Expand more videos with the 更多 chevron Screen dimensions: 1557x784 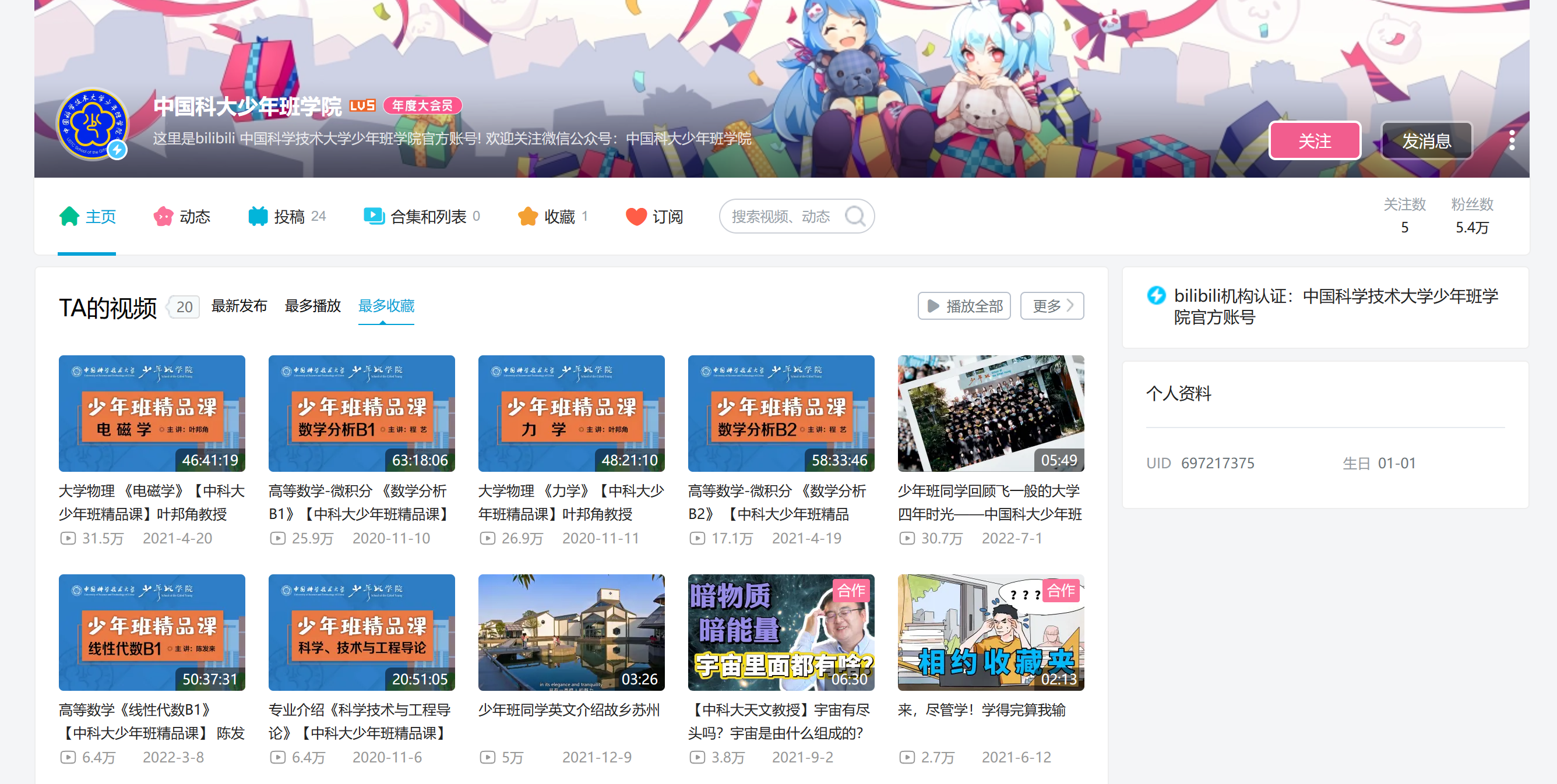point(1052,306)
